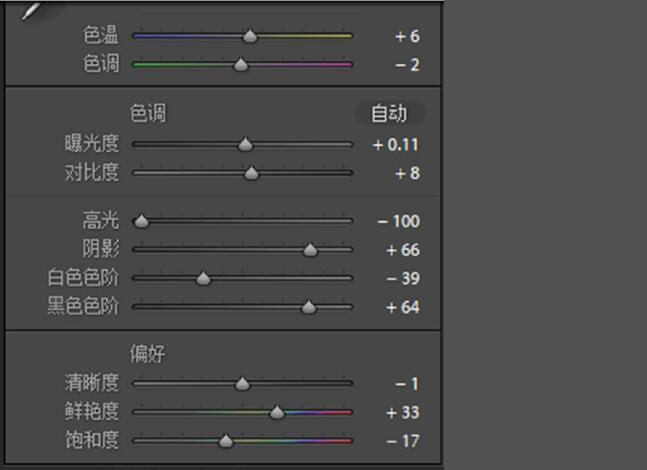Click the highlights value -100

pyautogui.click(x=399, y=221)
